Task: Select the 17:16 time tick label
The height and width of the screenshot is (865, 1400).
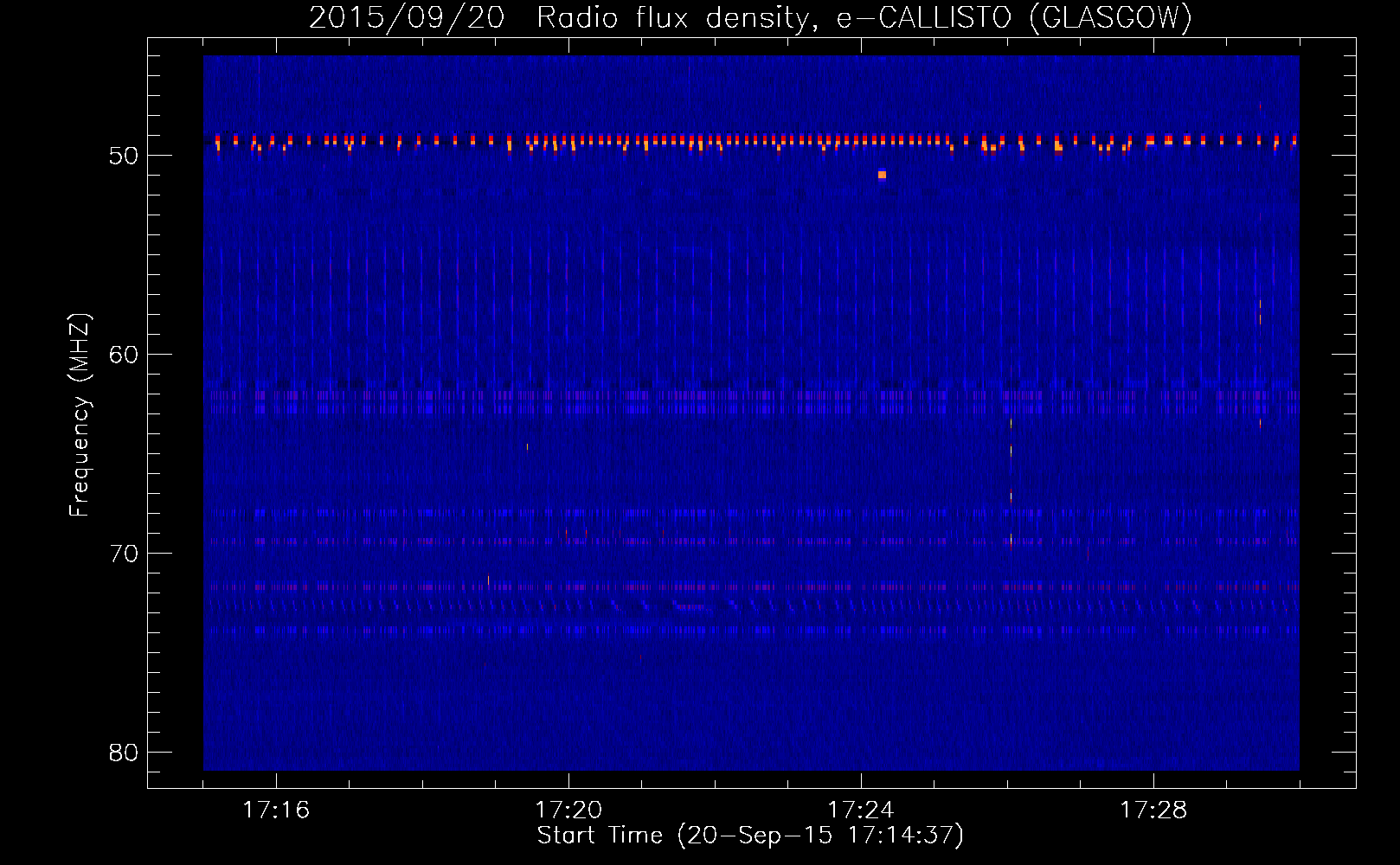Action: coord(276,810)
